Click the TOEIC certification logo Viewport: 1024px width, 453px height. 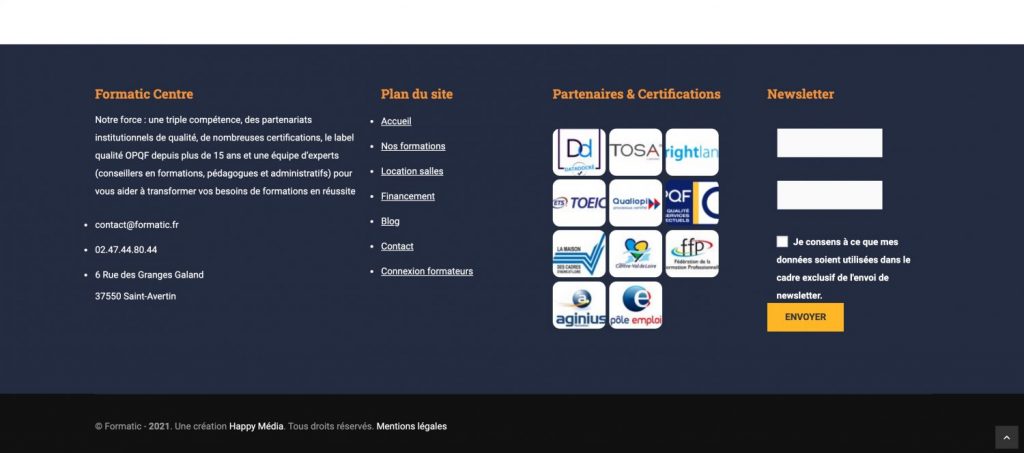pyautogui.click(x=579, y=203)
